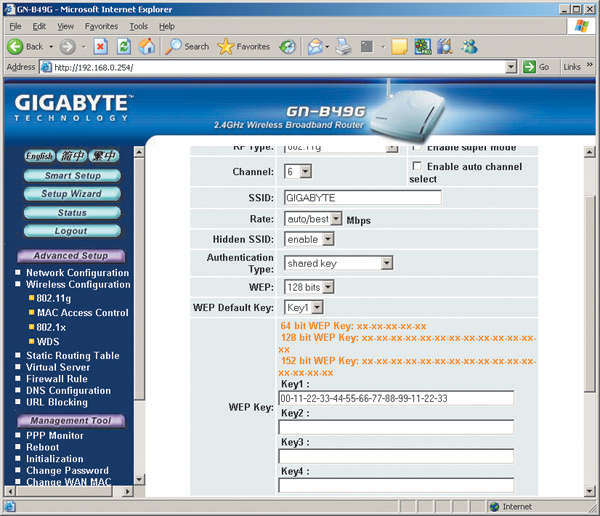The image size is (600, 516).
Task: Open the 802.1x sidebar link
Action: (x=51, y=327)
